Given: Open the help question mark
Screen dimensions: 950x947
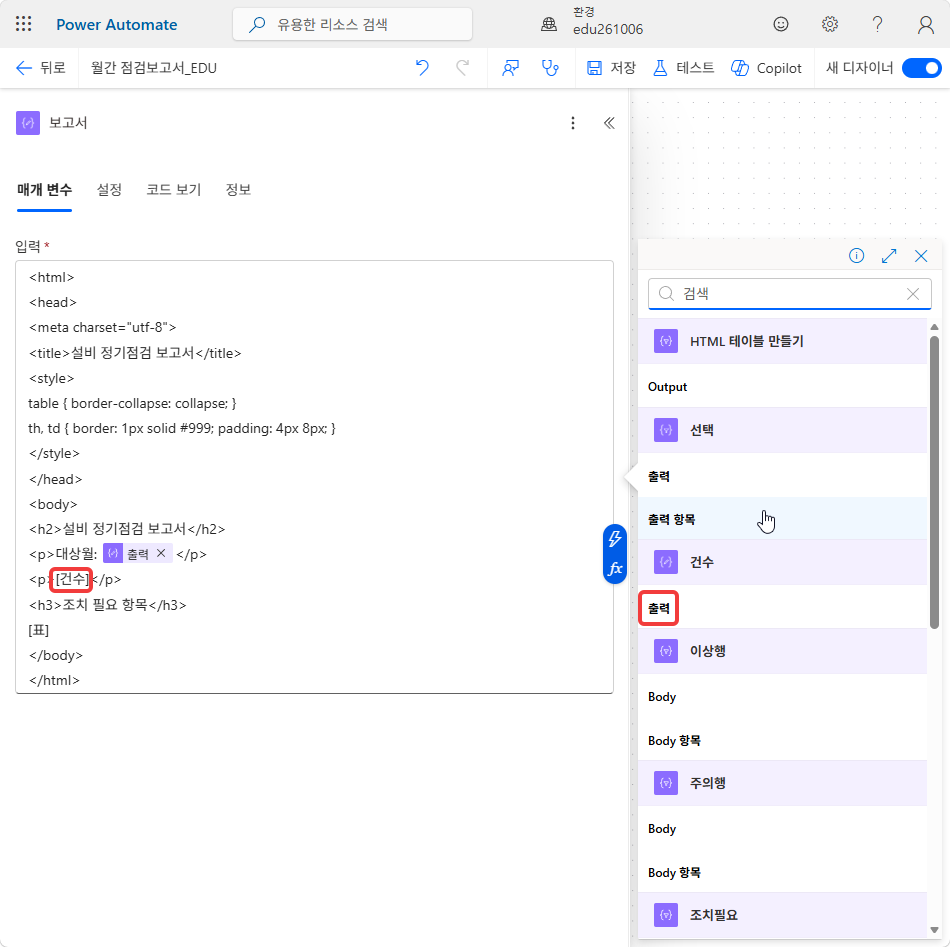Looking at the screenshot, I should (x=877, y=24).
